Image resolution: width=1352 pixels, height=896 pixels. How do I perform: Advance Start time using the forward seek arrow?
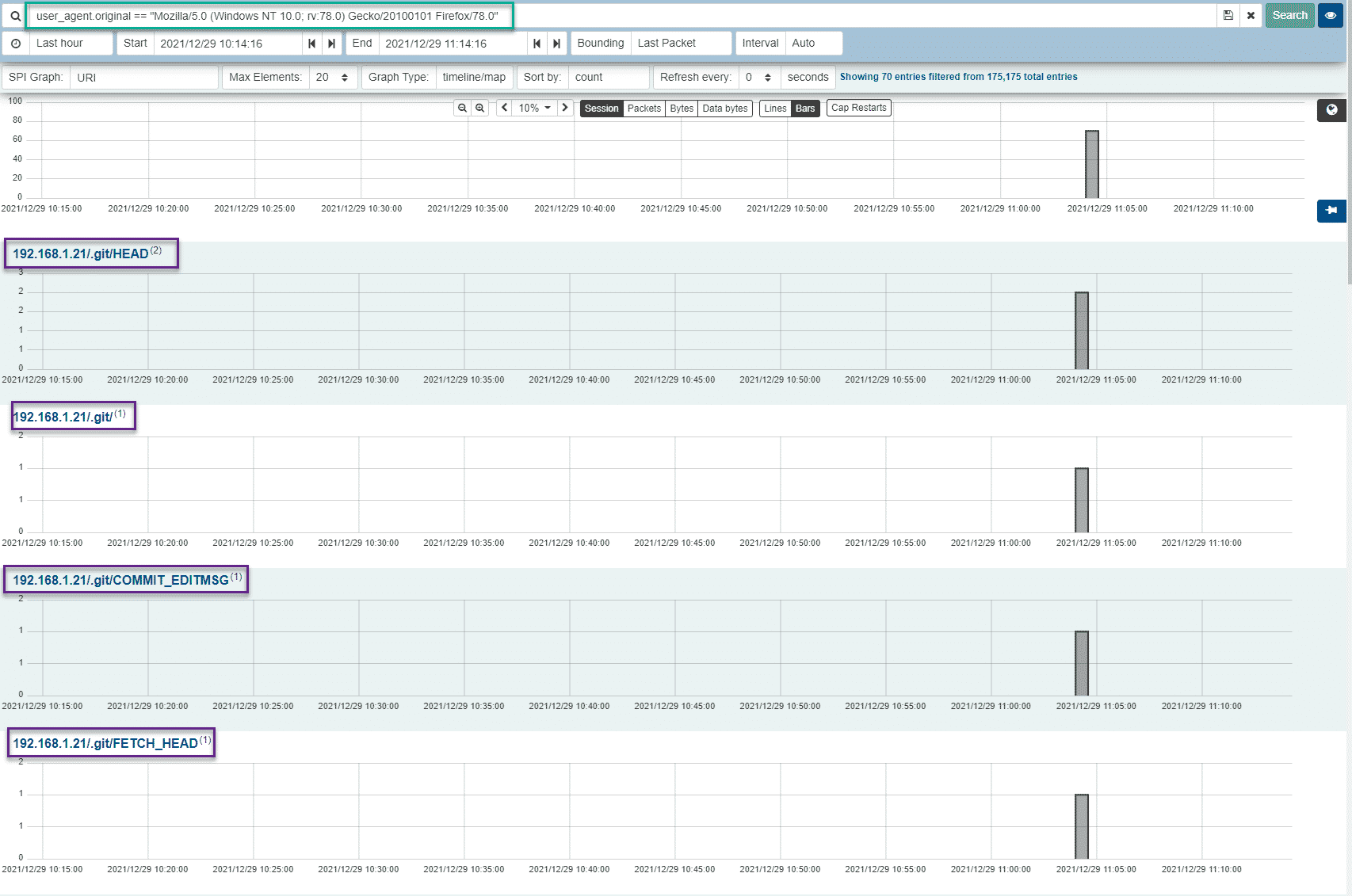(331, 44)
